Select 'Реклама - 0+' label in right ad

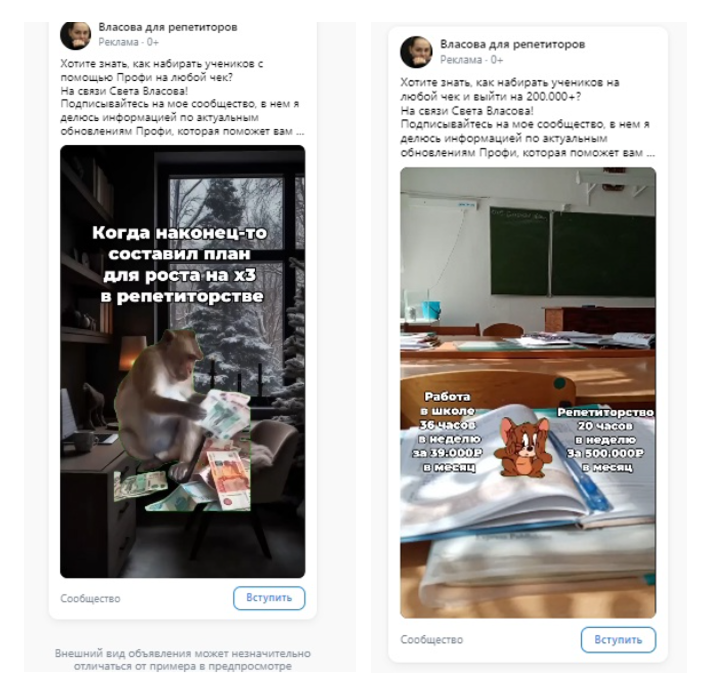tap(472, 60)
